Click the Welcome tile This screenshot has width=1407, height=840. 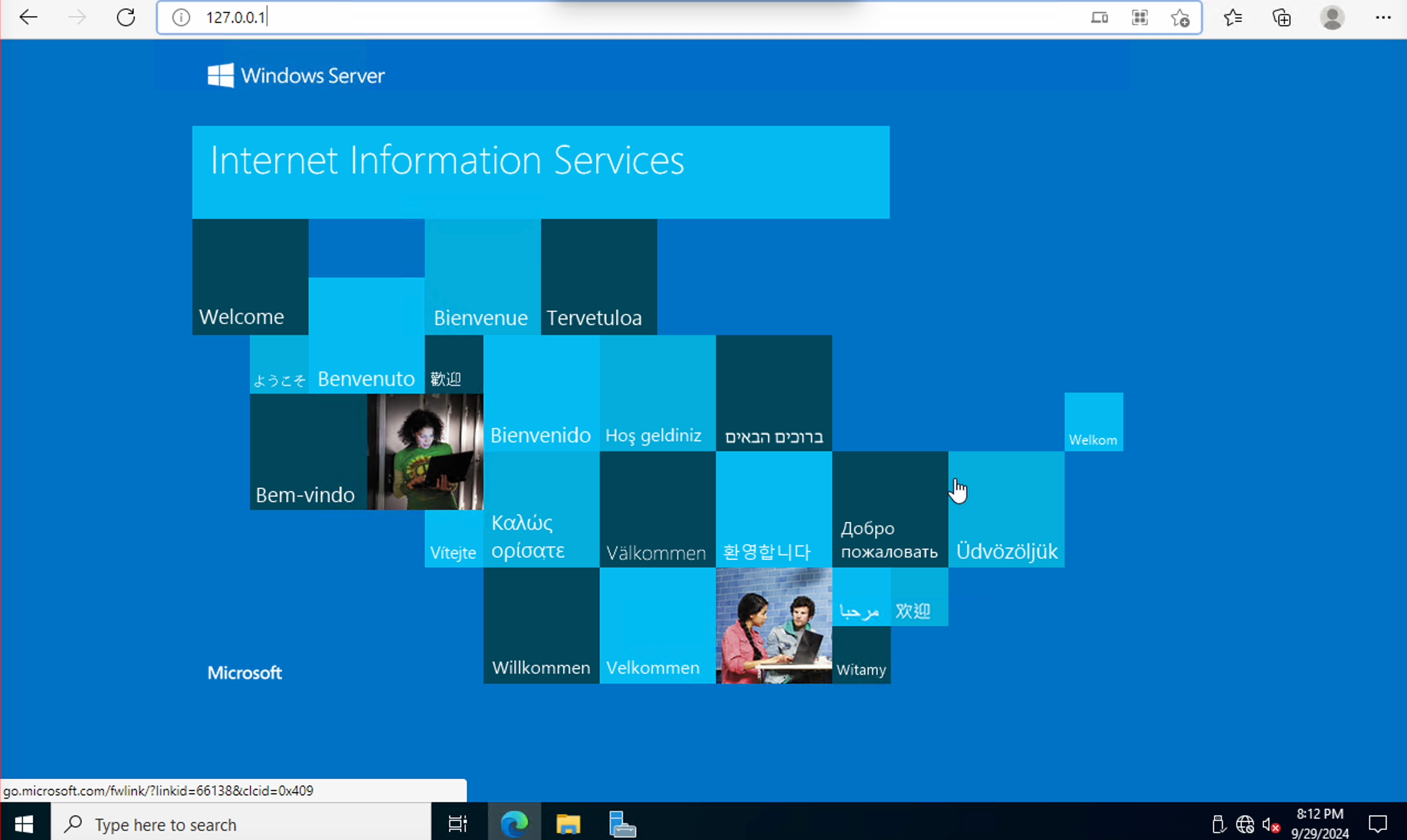250,277
